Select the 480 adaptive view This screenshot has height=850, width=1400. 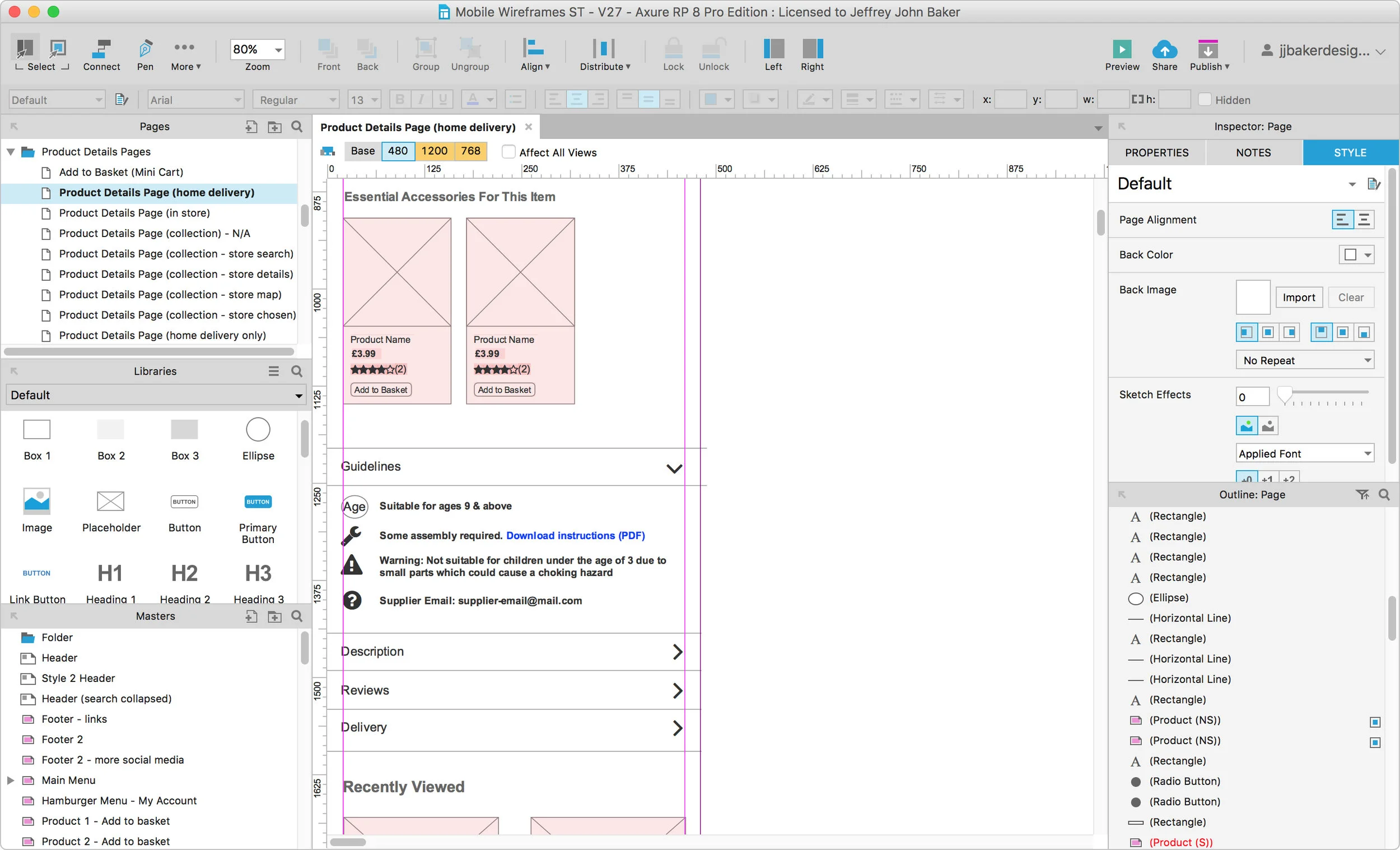tap(398, 151)
